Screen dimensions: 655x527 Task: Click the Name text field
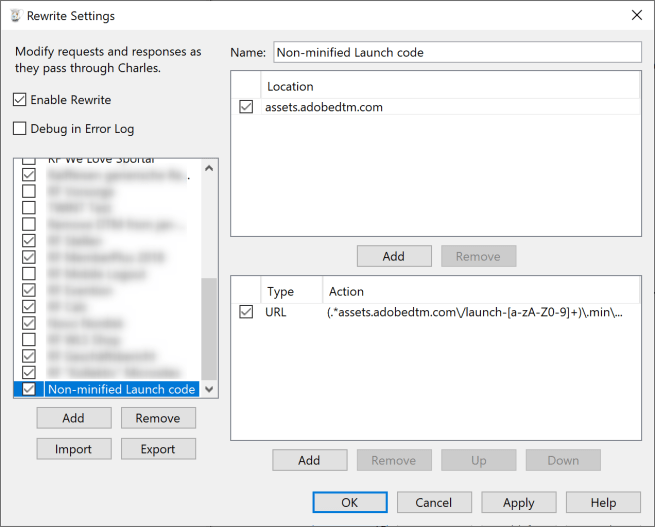[456, 52]
